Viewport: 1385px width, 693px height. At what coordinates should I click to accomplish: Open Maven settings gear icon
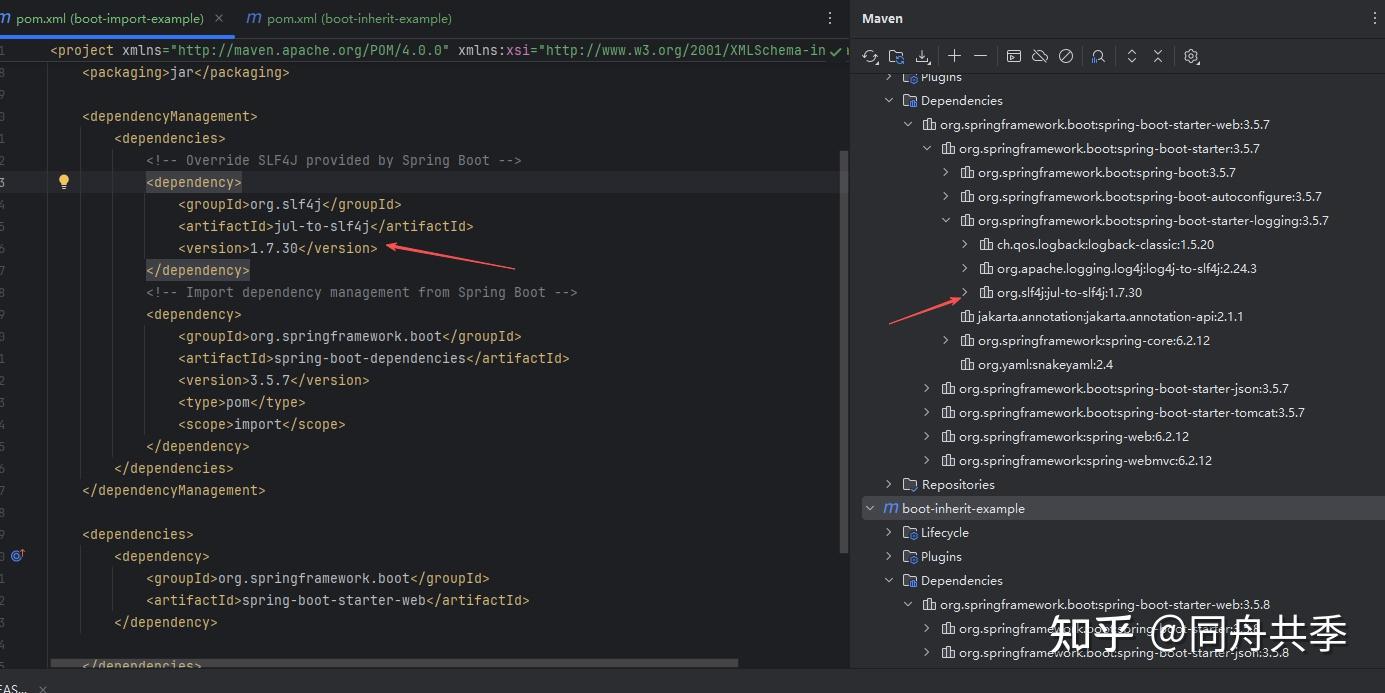coord(1190,56)
